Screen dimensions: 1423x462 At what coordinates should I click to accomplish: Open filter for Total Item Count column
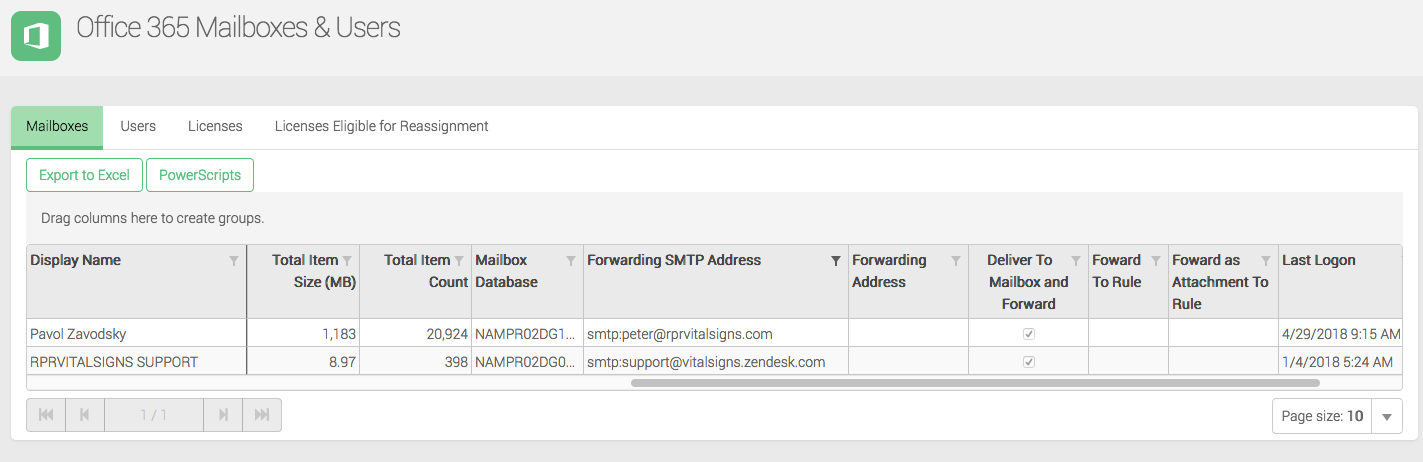[459, 261]
